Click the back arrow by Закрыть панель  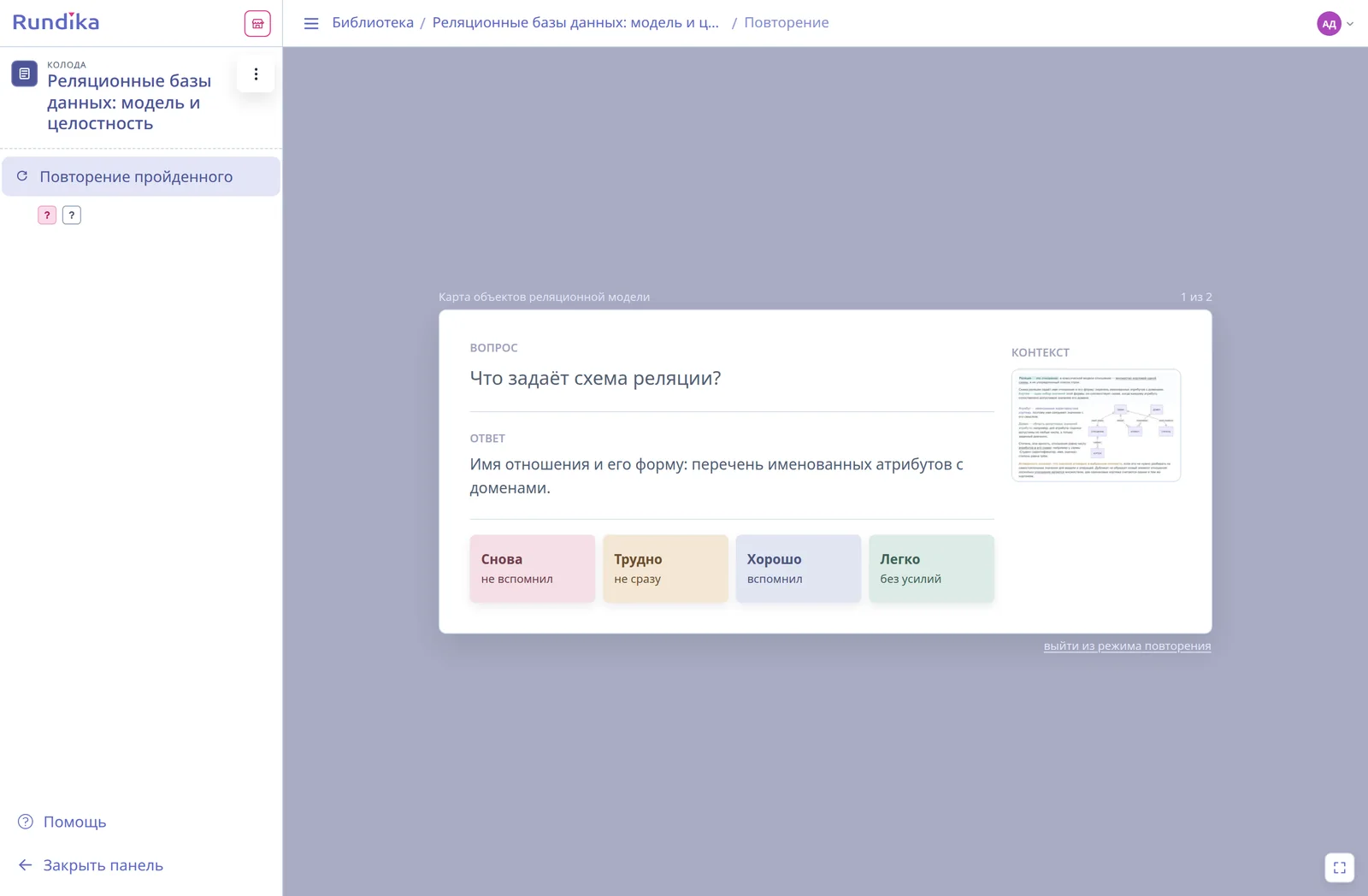coord(26,865)
